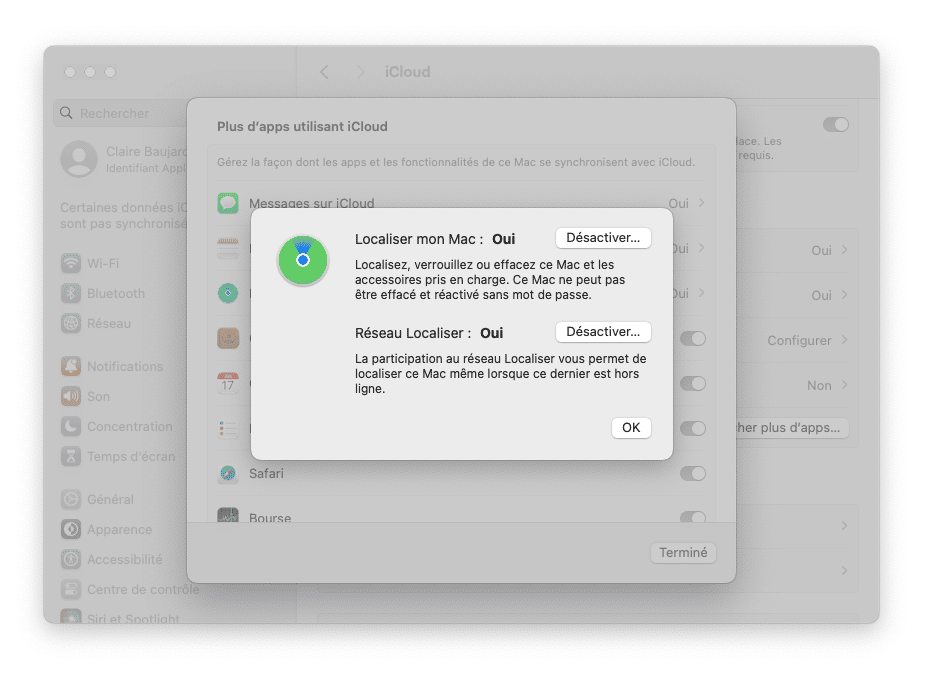Click the magnifying glass search icon

(66, 113)
